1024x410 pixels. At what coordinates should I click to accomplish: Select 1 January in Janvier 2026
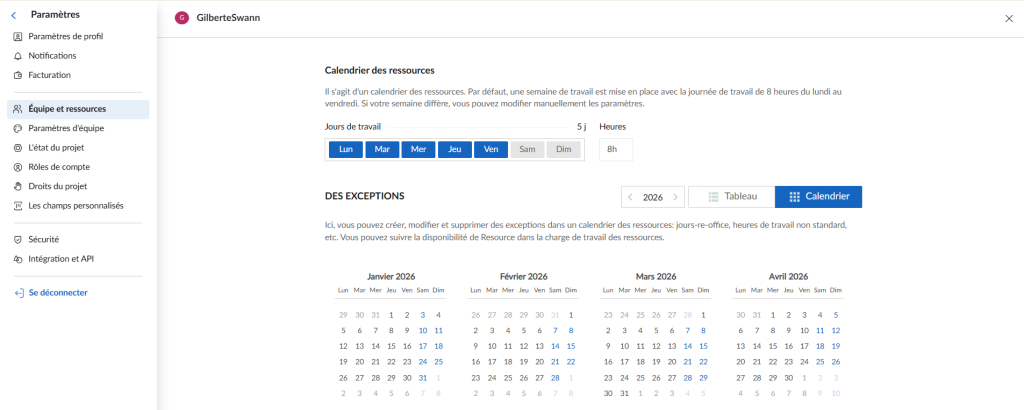(391, 315)
